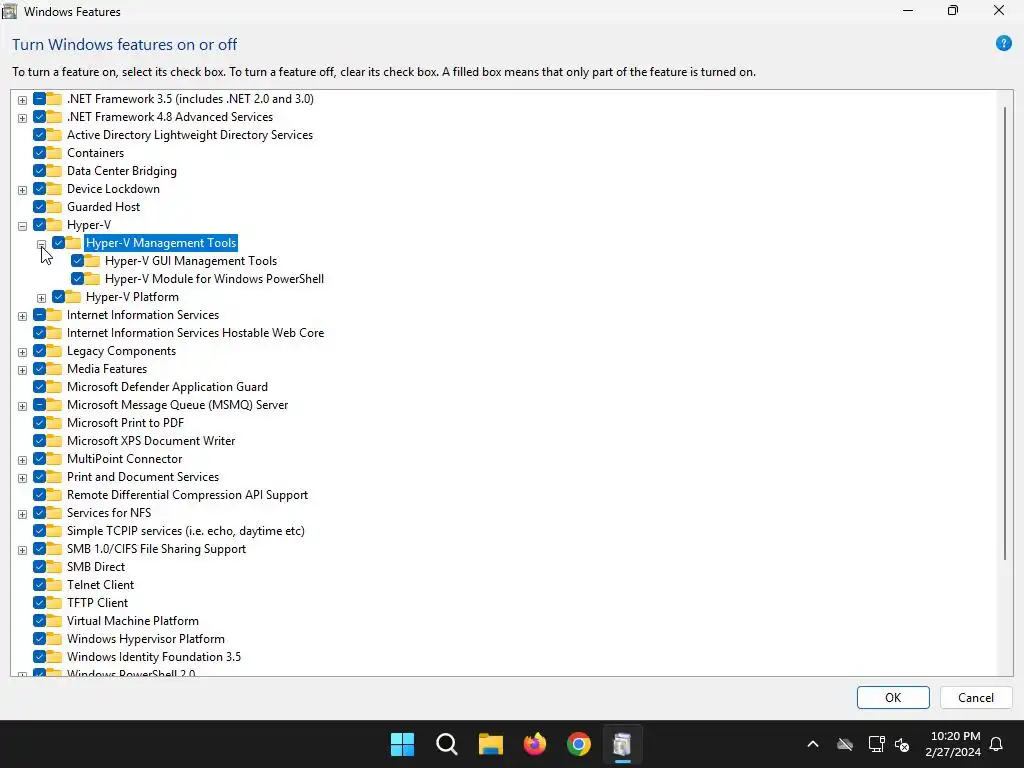
Task: Toggle the .NET Framework 3.5 checkbox
Action: [39, 99]
